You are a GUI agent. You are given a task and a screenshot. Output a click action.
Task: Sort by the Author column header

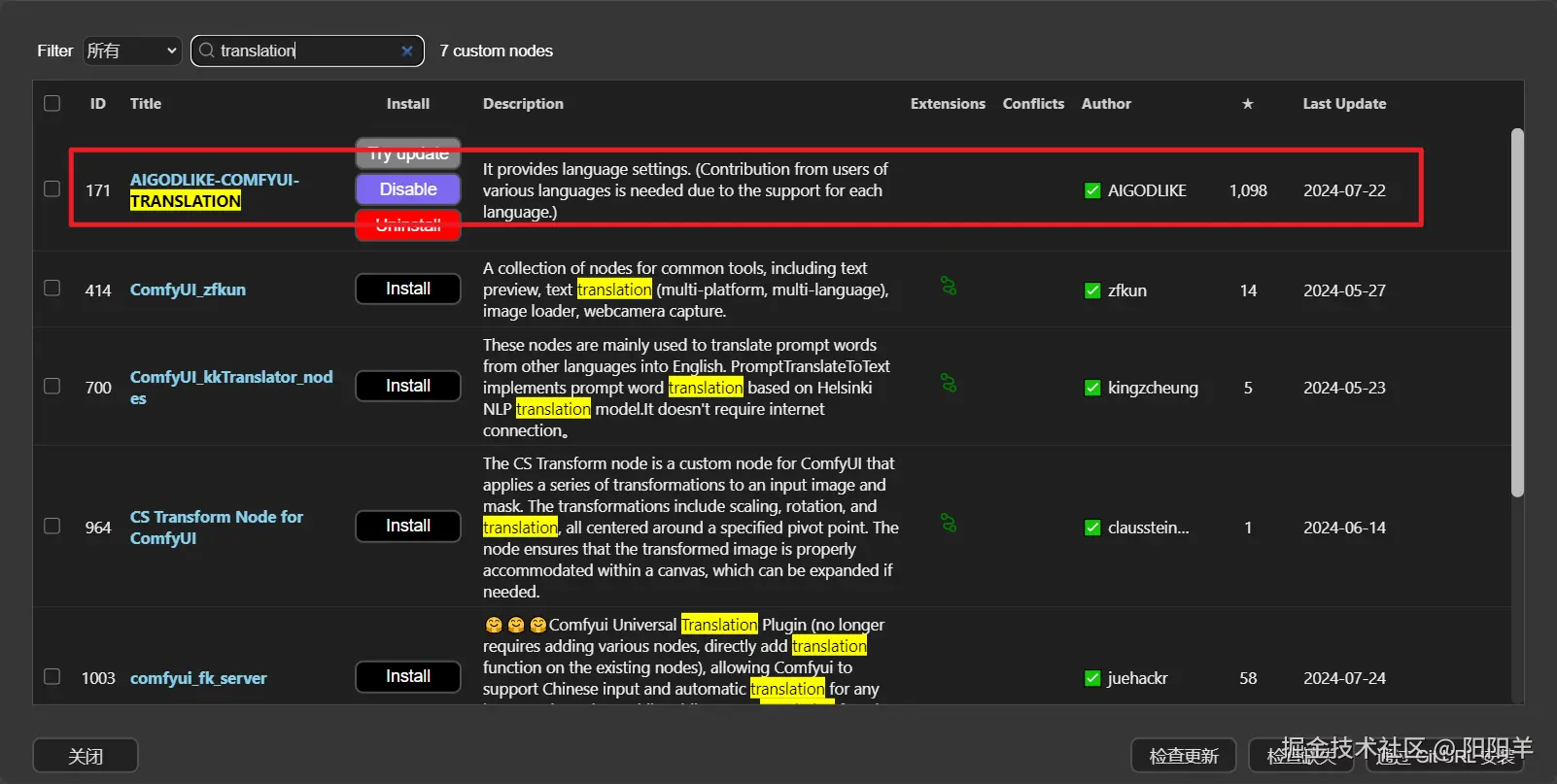(1106, 104)
